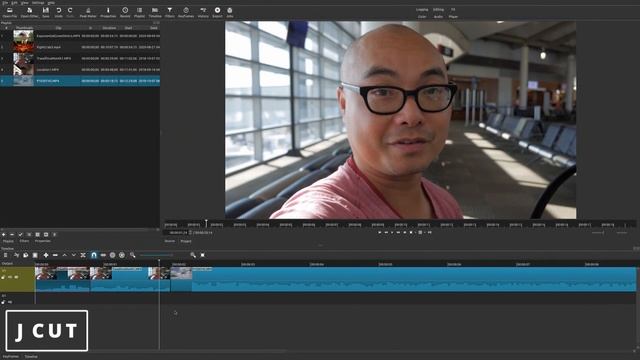Split the clip at the playhead
This screenshot has height=360, width=640.
click(83, 255)
